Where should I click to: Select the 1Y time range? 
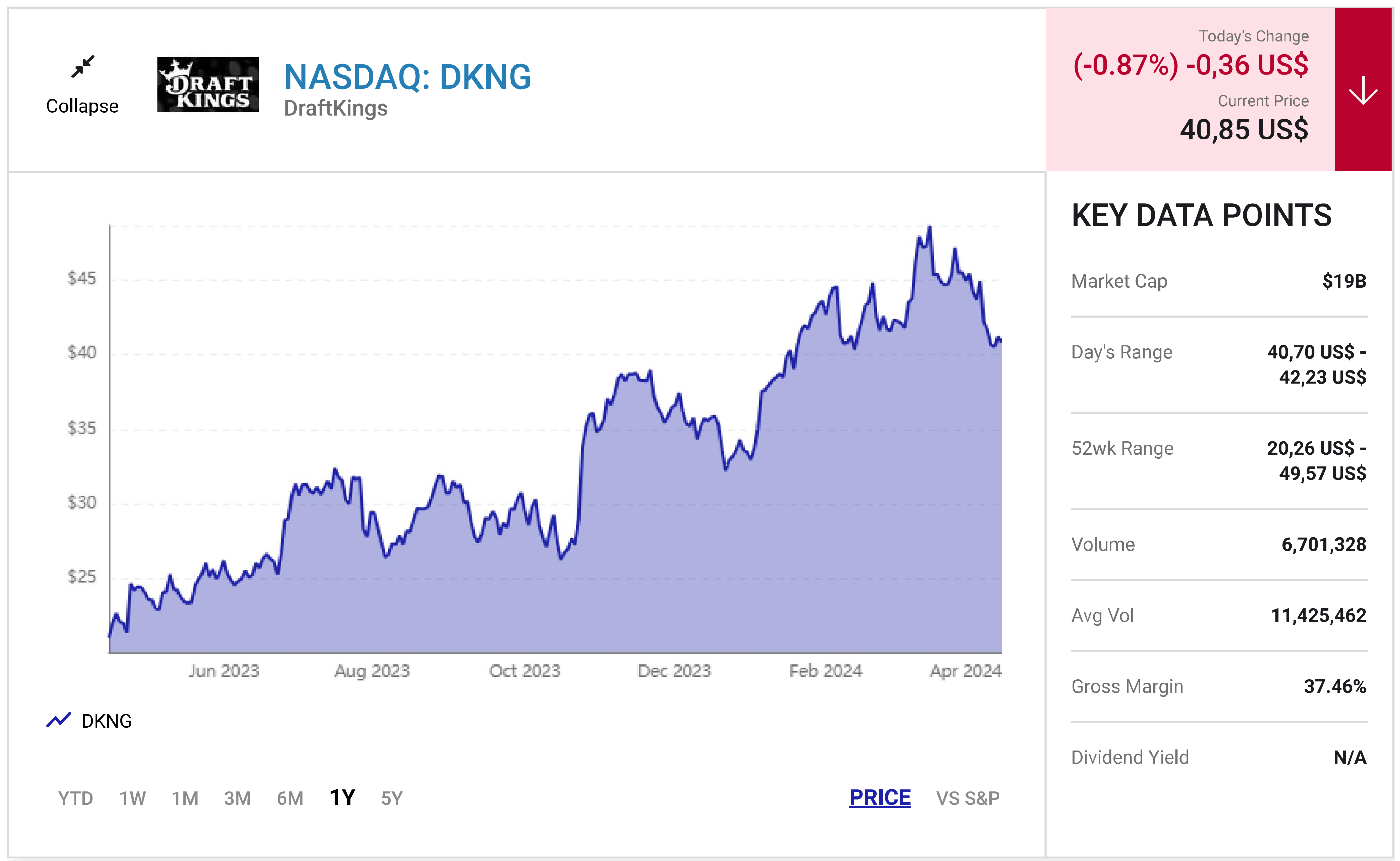(342, 797)
